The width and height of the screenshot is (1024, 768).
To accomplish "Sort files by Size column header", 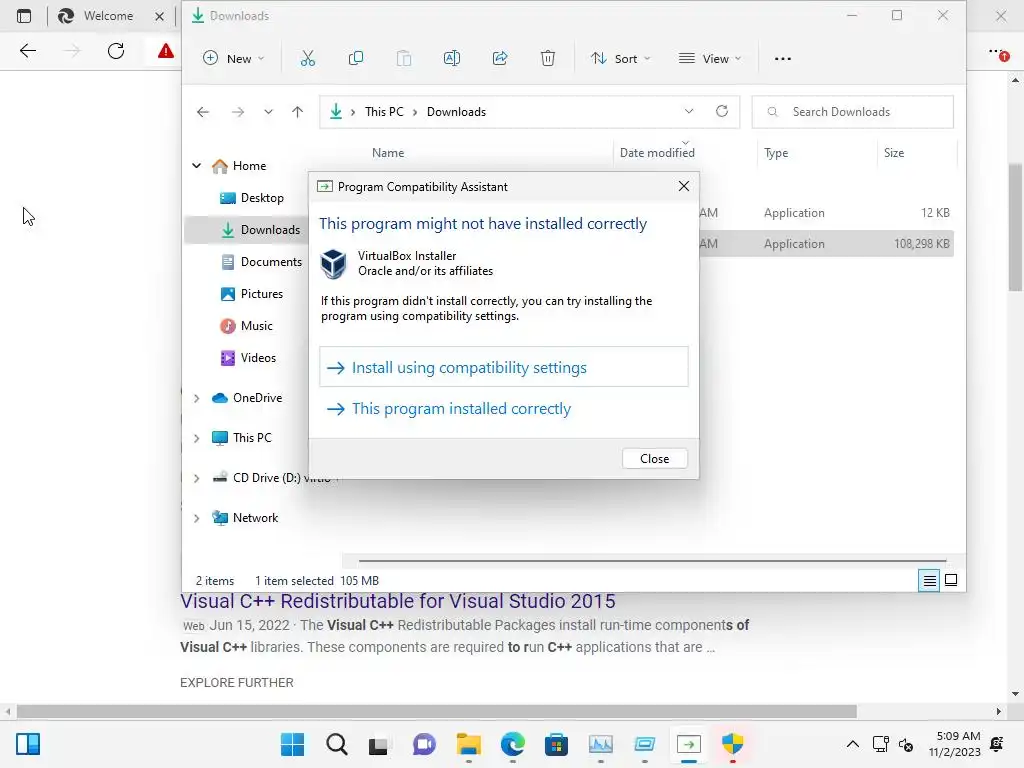I will pos(894,153).
